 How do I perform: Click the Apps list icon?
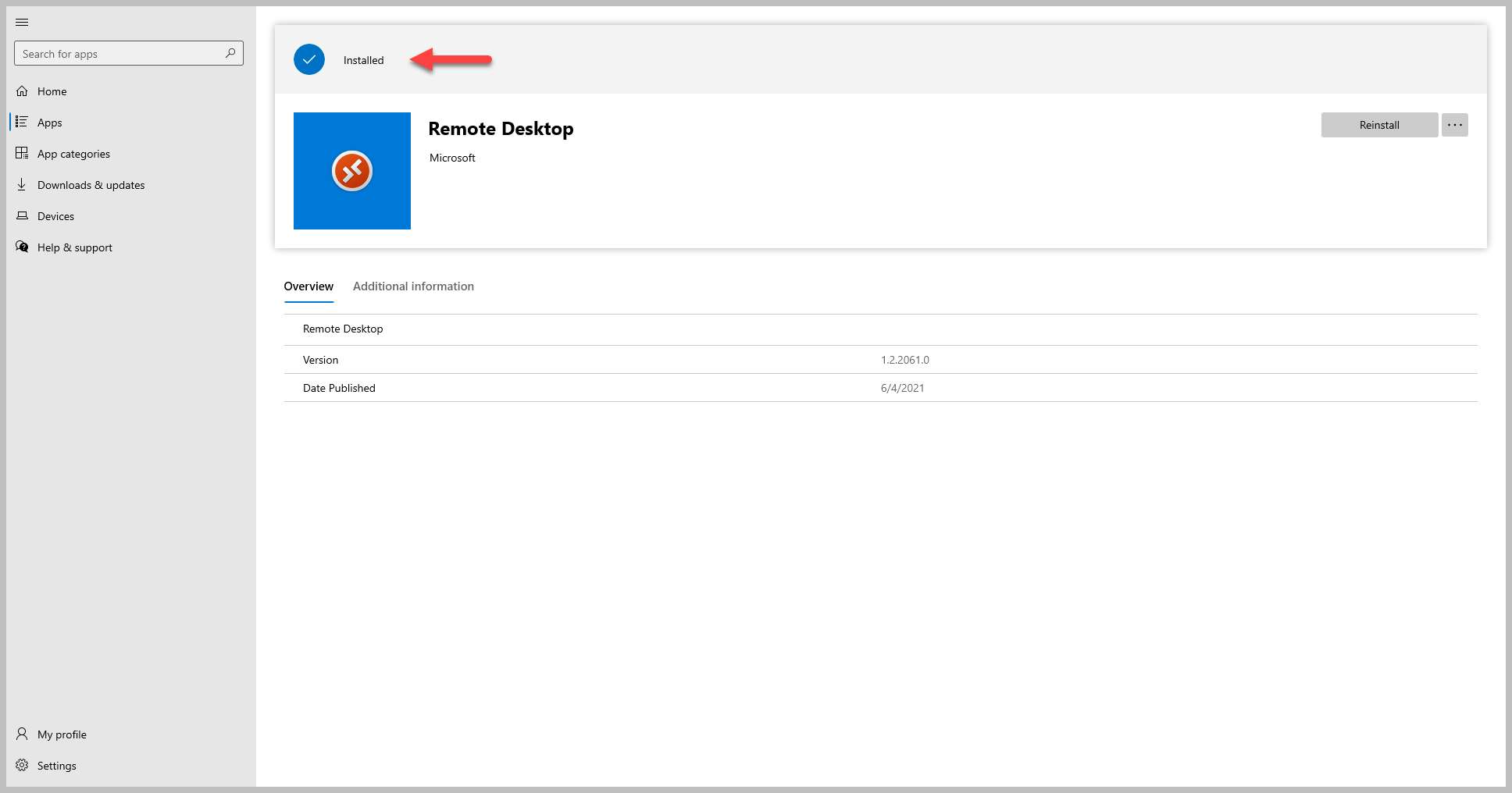tap(22, 123)
